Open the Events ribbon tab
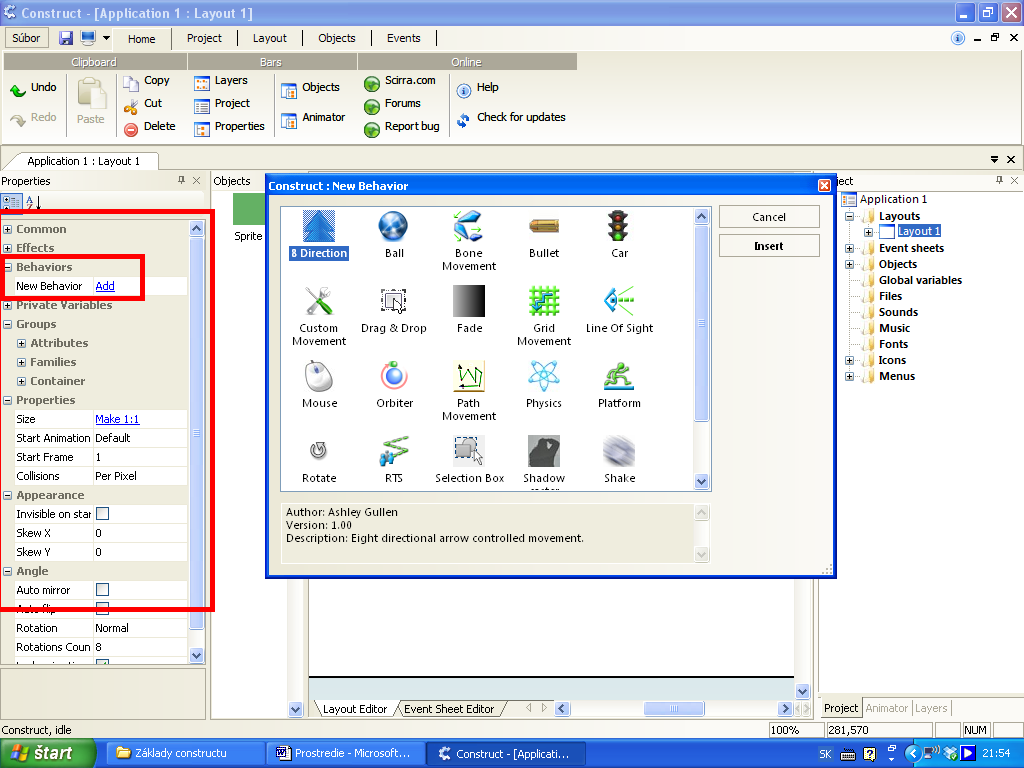The height and width of the screenshot is (768, 1024). point(403,38)
